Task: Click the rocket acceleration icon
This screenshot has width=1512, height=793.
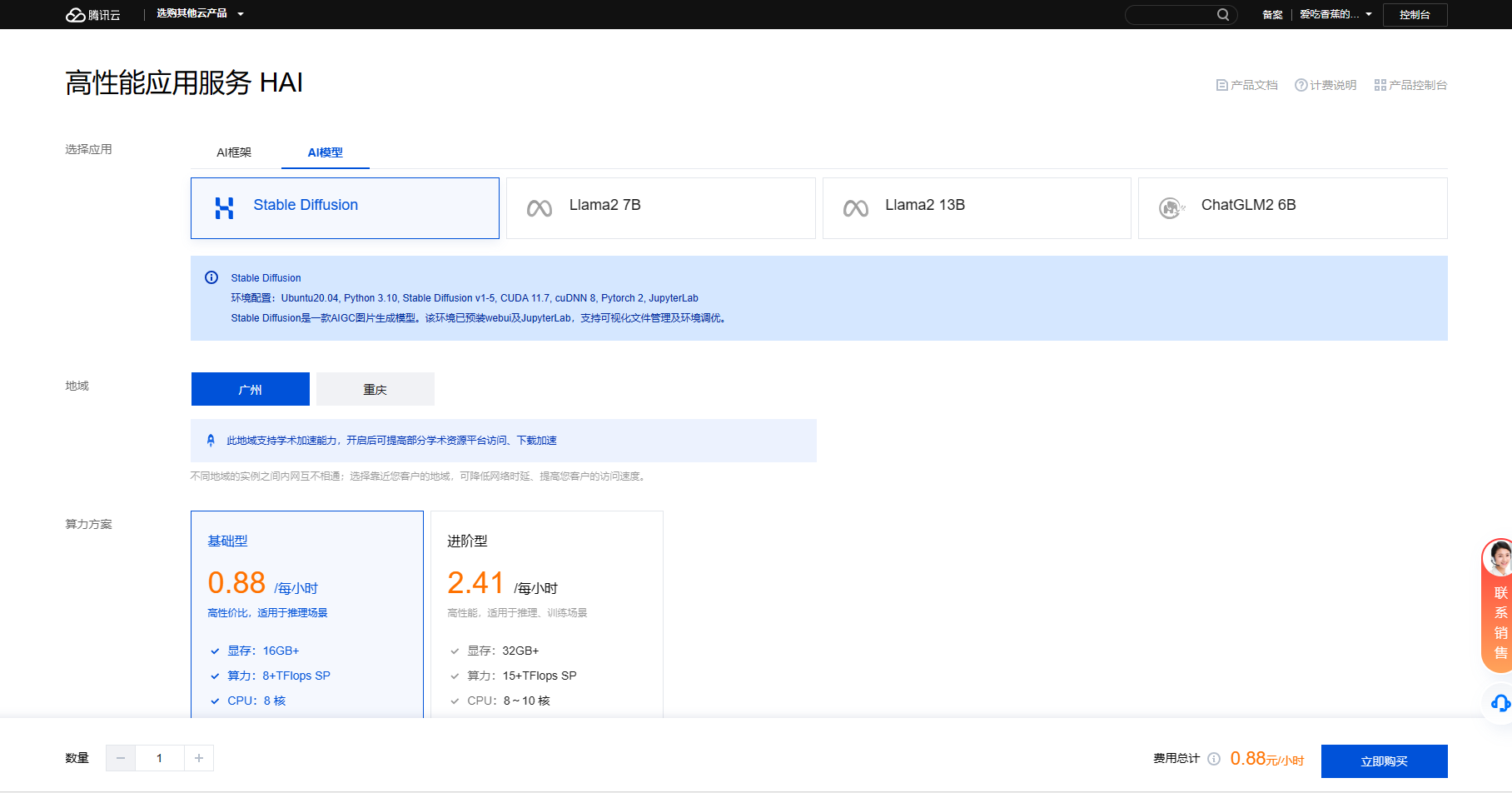Action: (211, 440)
